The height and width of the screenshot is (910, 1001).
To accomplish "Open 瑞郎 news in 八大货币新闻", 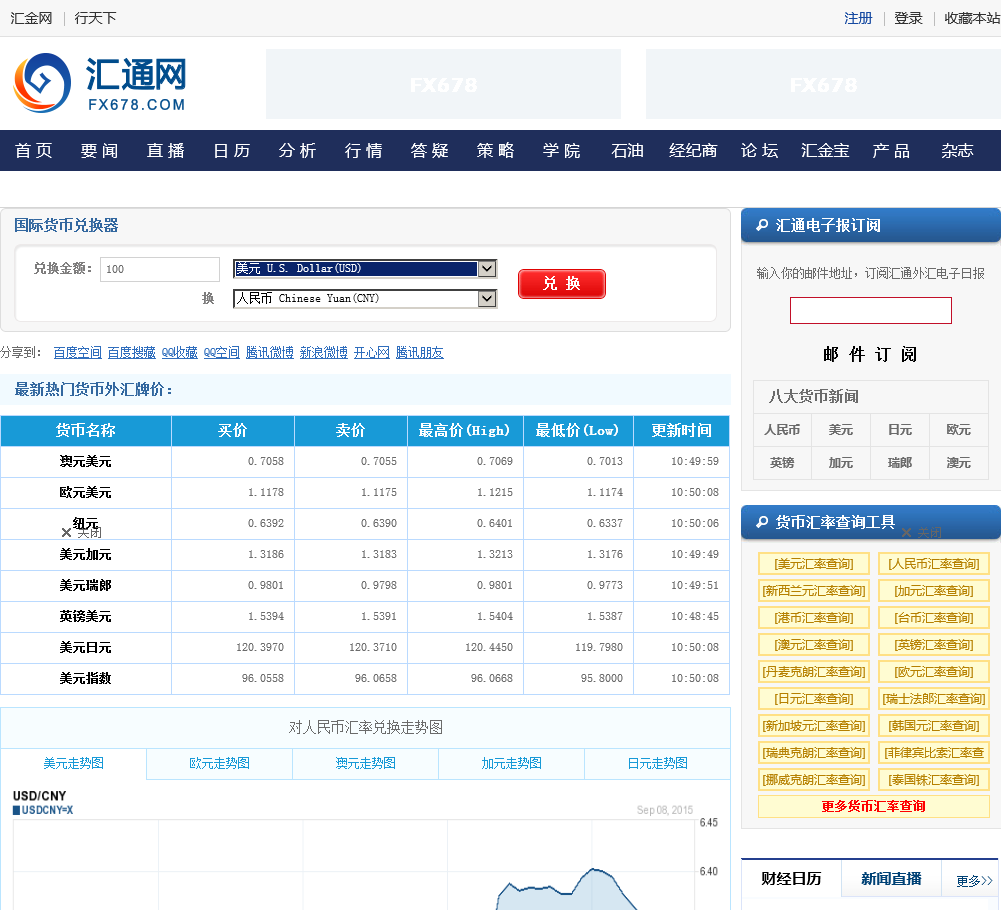I will pyautogui.click(x=899, y=462).
